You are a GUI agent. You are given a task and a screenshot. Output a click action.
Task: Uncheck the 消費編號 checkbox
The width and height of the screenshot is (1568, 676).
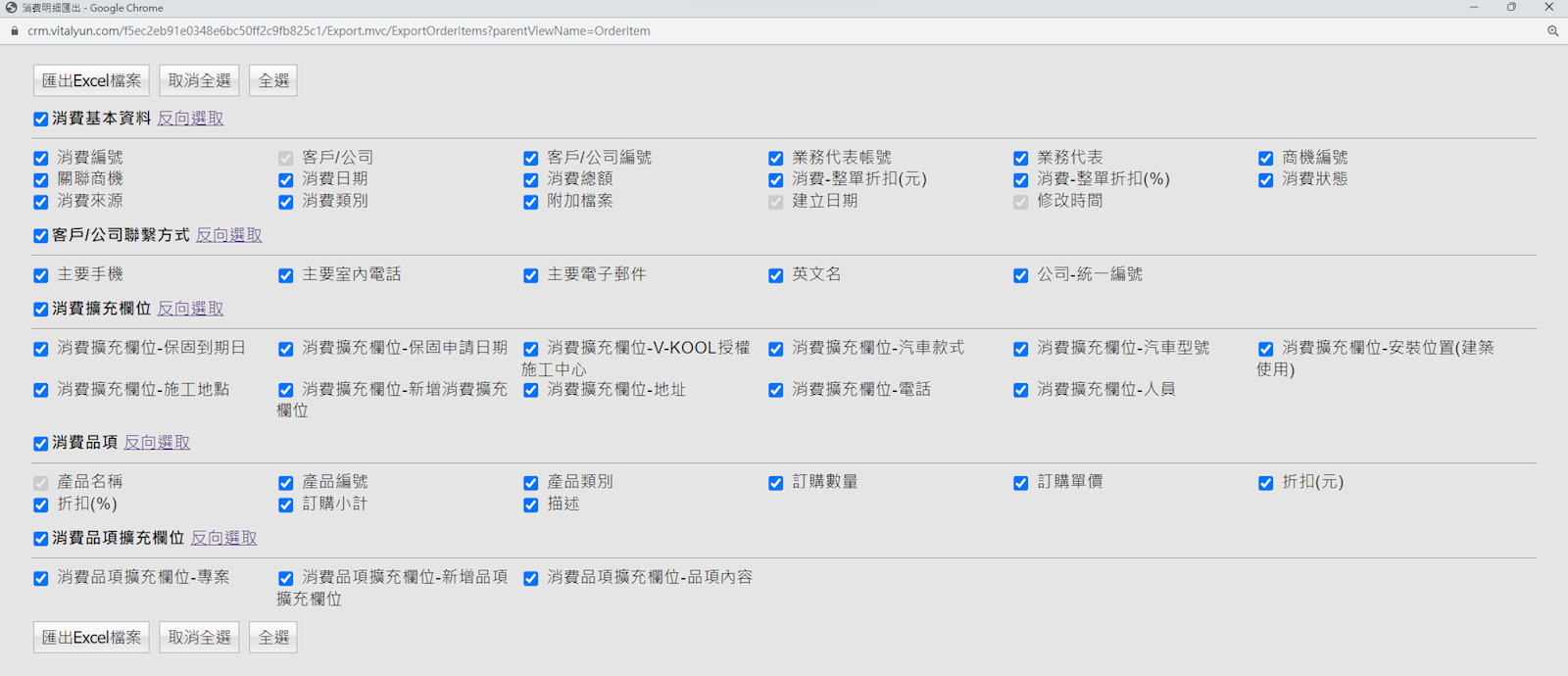point(41,158)
